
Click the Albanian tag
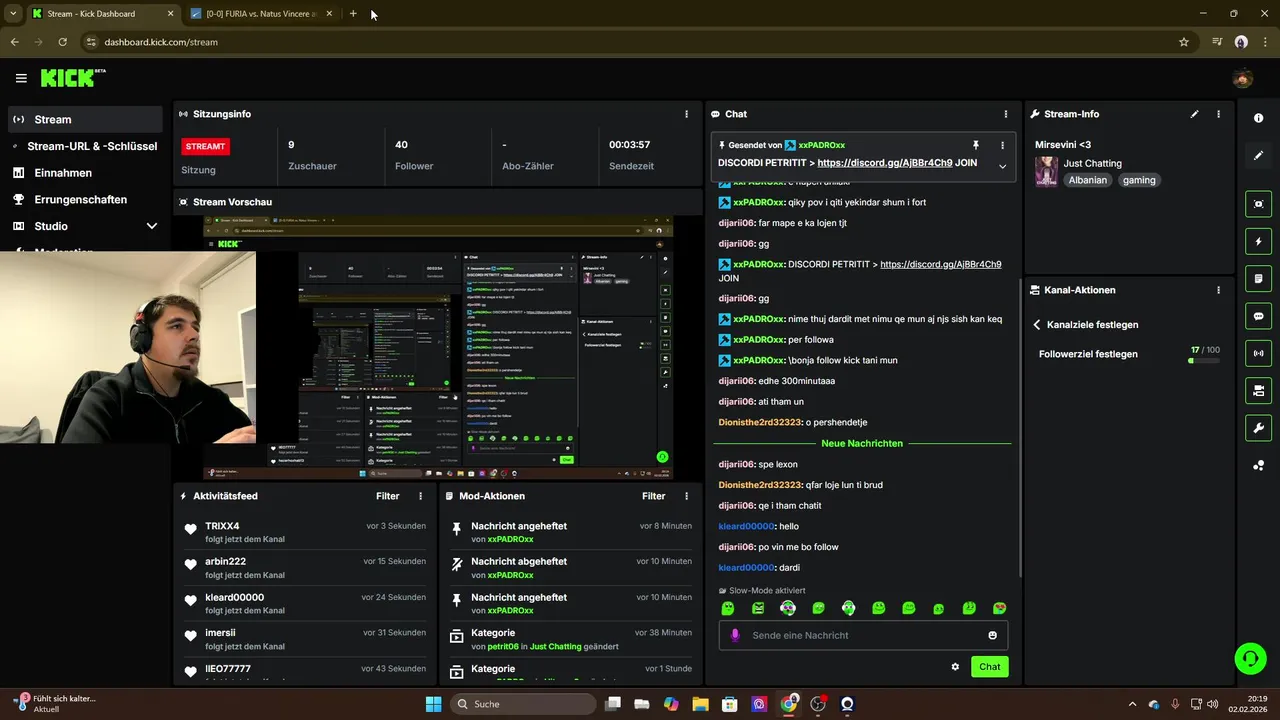point(1087,180)
